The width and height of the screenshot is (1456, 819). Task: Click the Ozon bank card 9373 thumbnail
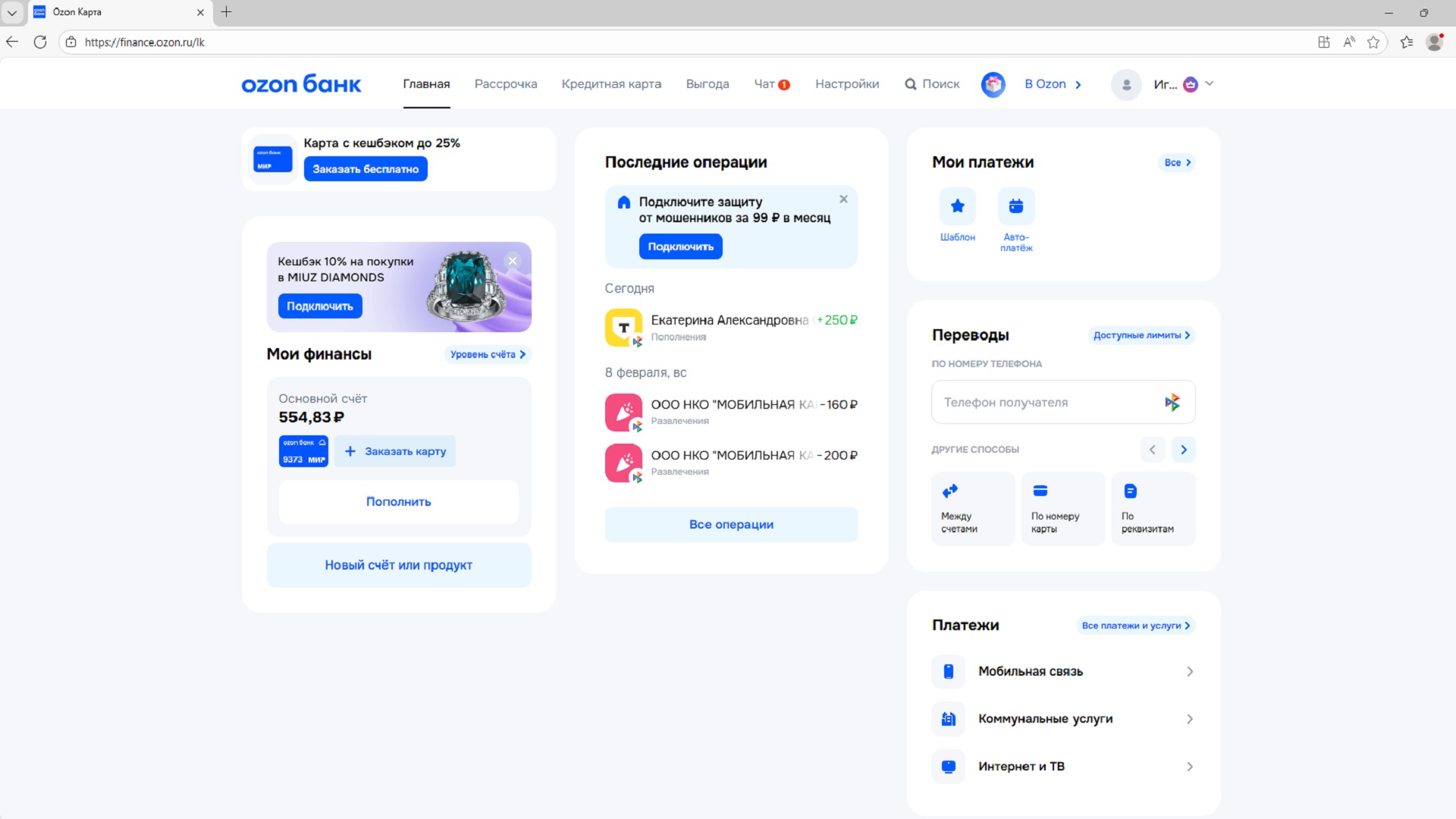[303, 451]
